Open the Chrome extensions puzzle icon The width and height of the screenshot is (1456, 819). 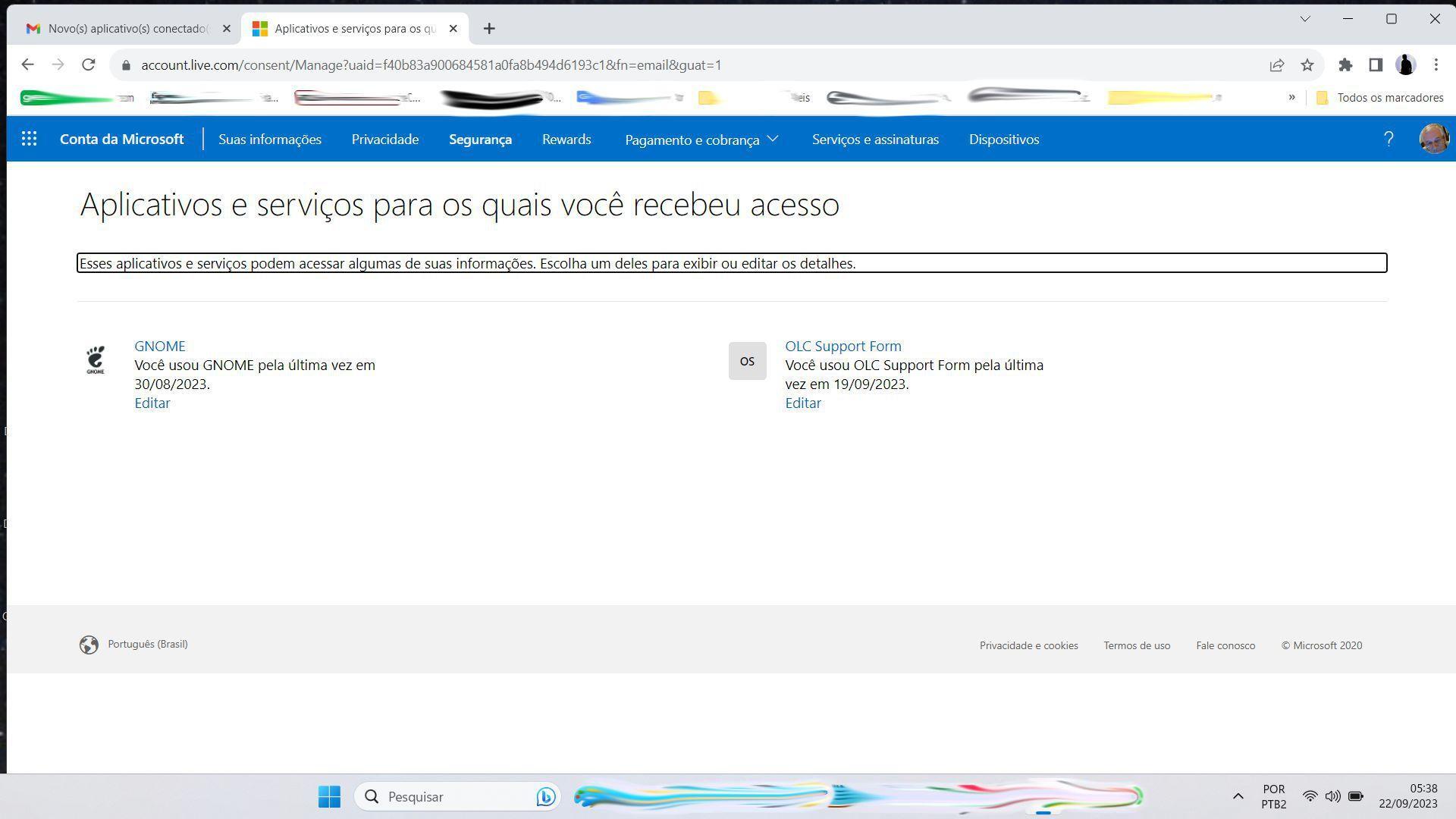[1345, 65]
